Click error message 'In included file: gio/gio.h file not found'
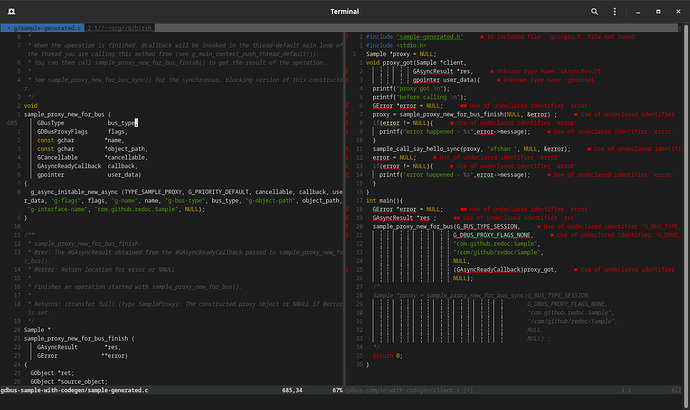Image resolution: width=690 pixels, height=410 pixels. tap(560, 37)
